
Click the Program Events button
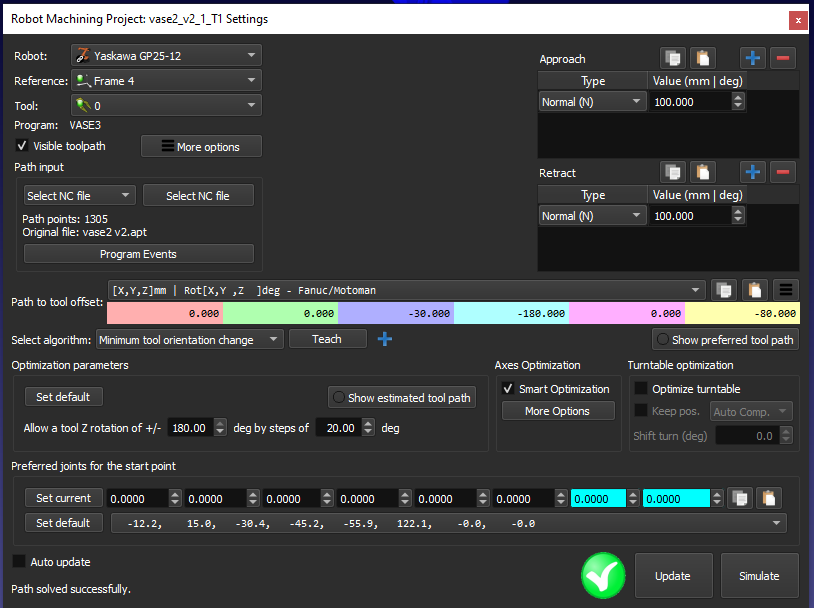pos(138,254)
